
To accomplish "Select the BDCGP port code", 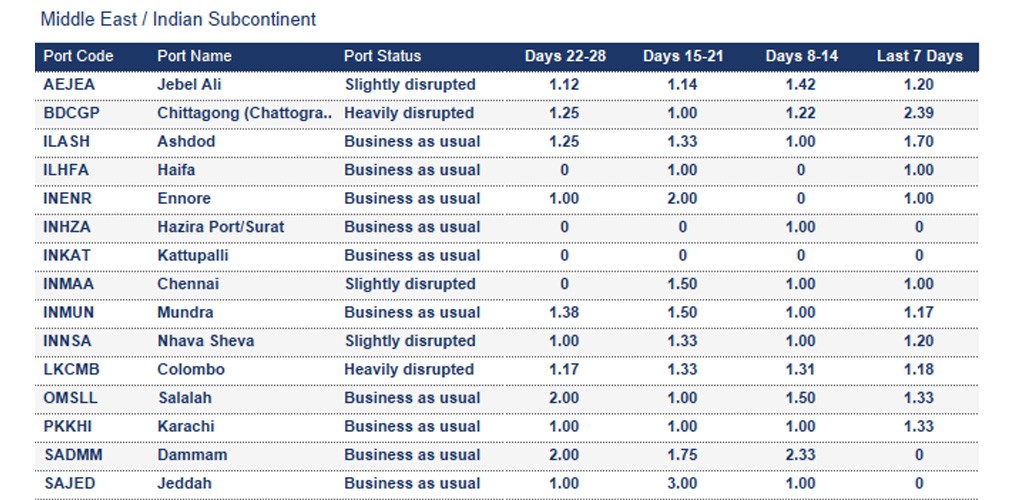I will tap(71, 113).
